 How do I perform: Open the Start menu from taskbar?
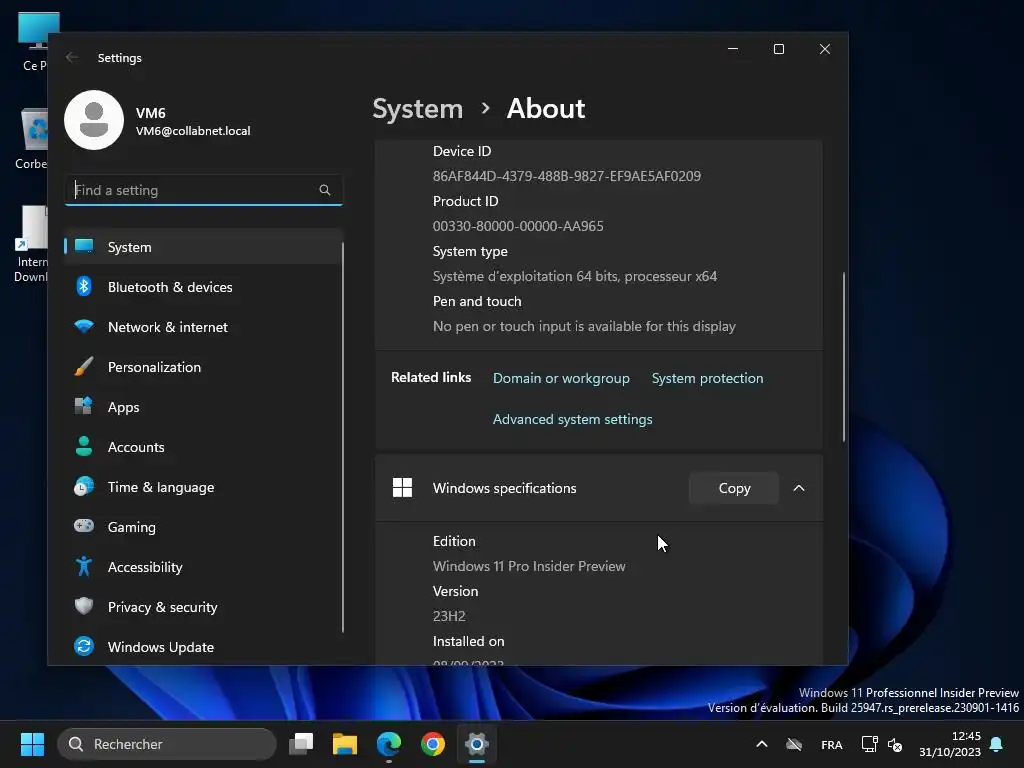coord(32,744)
